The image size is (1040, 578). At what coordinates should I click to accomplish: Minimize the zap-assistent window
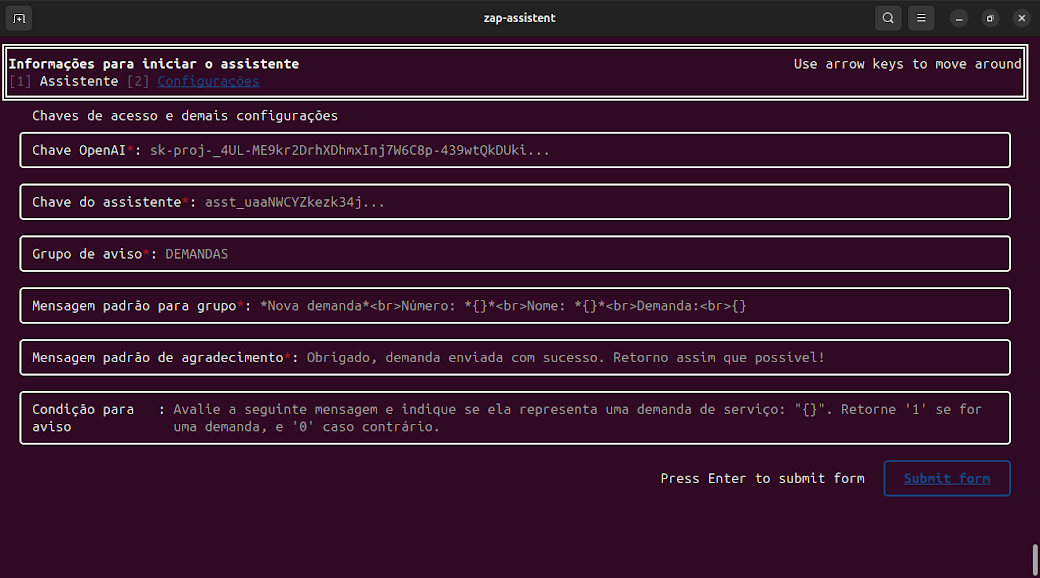(x=959, y=18)
